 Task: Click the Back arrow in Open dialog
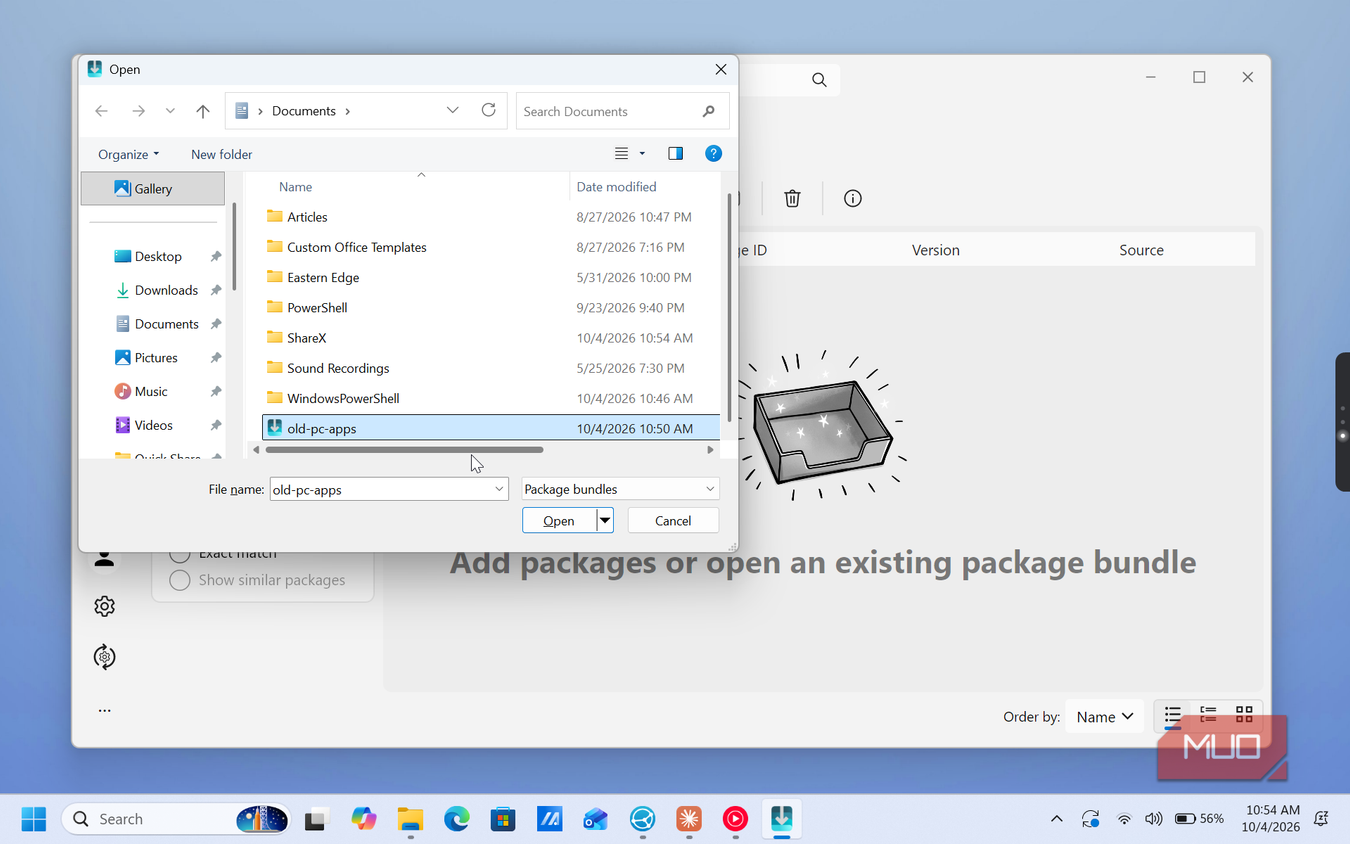coord(101,111)
